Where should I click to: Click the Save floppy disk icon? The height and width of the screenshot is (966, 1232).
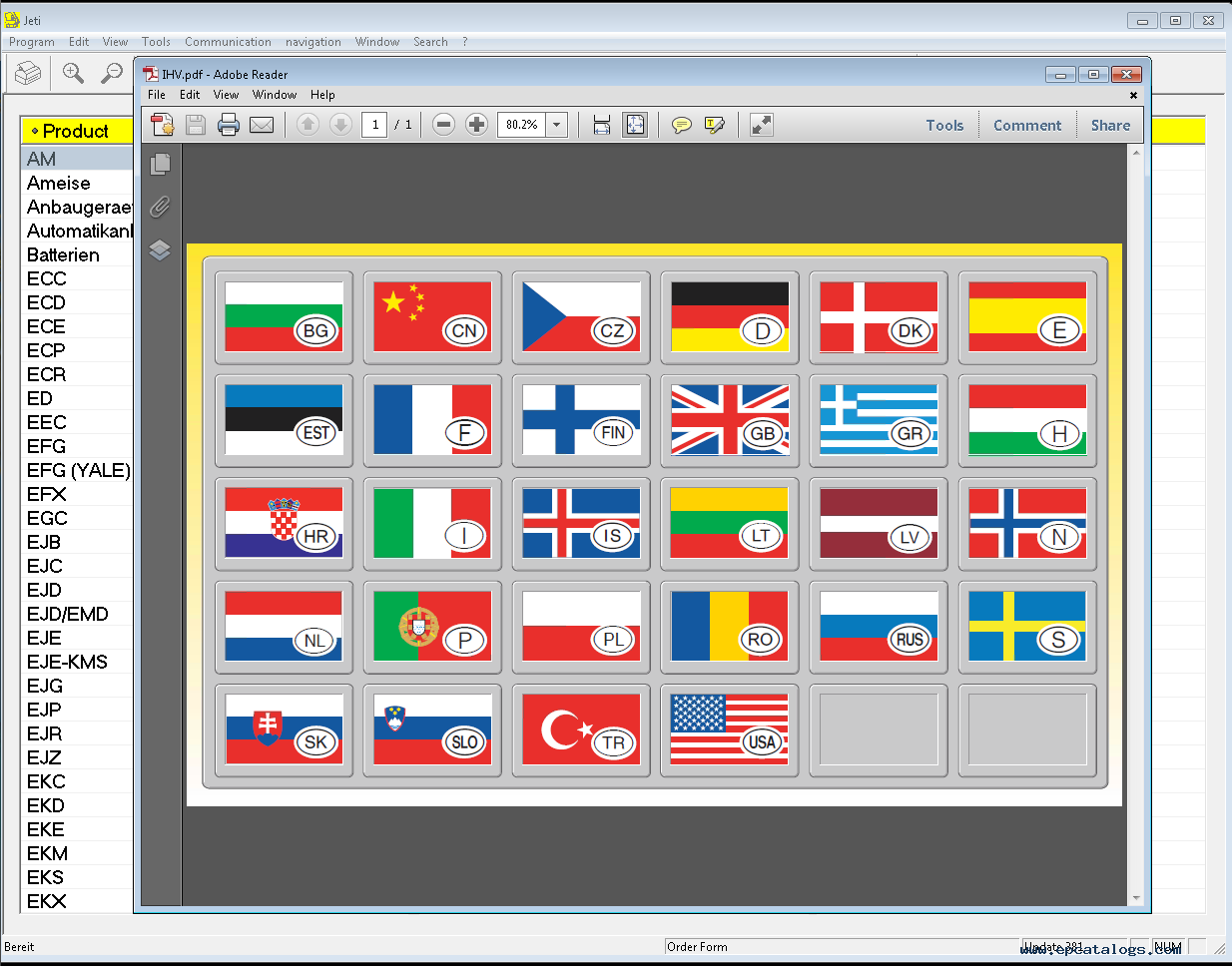[196, 125]
